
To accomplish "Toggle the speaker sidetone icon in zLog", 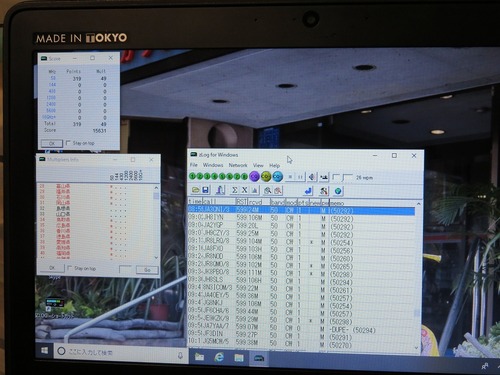I will click(312, 177).
